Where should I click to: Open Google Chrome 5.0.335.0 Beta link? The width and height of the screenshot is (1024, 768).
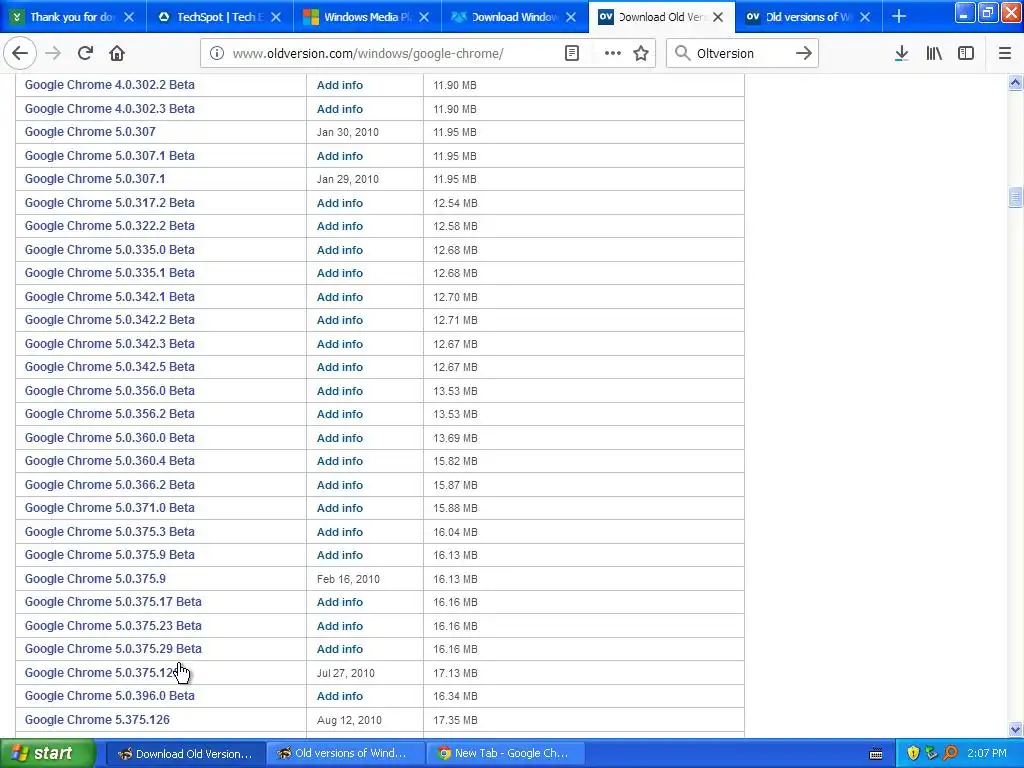pos(110,249)
